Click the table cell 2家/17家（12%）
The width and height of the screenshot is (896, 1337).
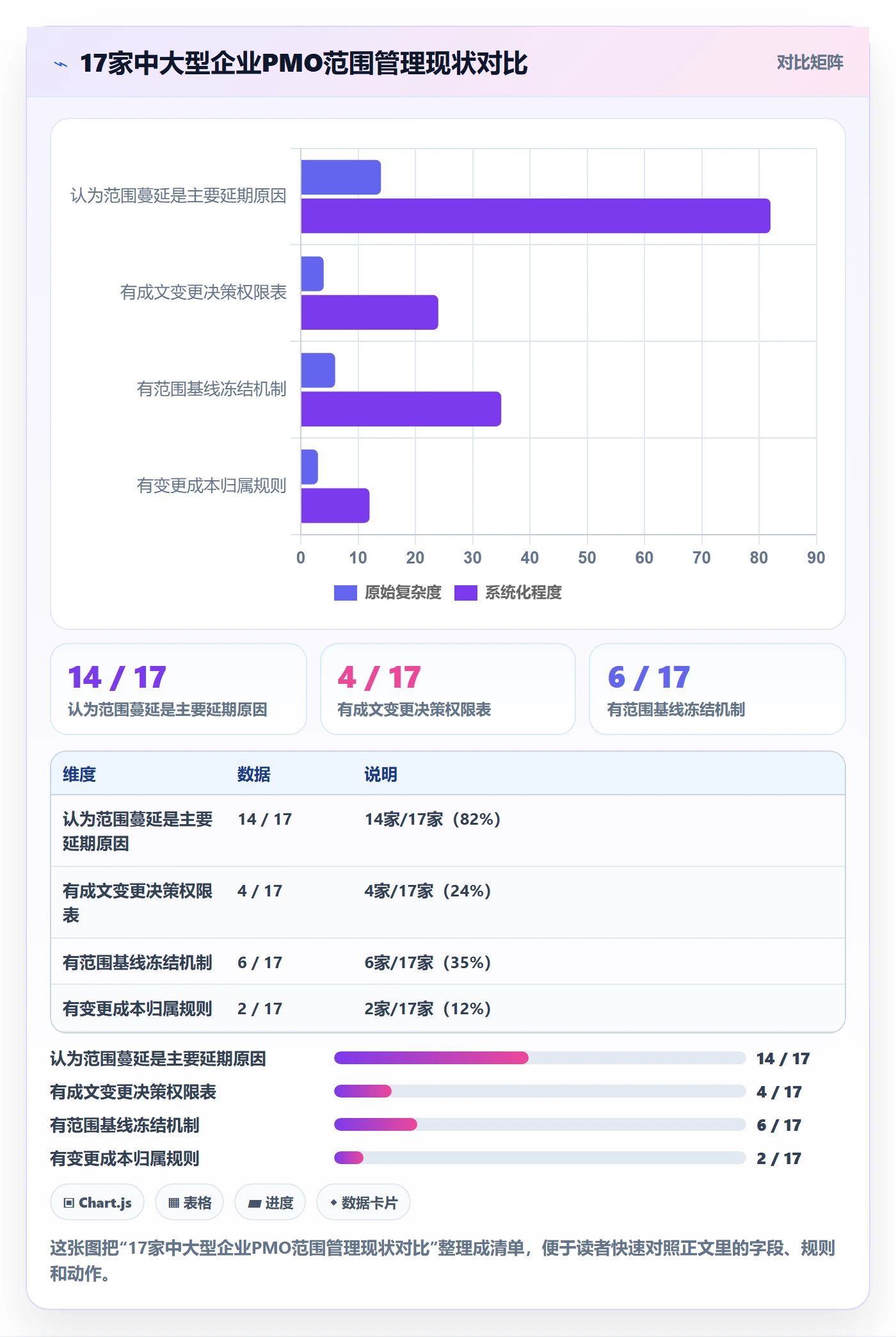(428, 1009)
